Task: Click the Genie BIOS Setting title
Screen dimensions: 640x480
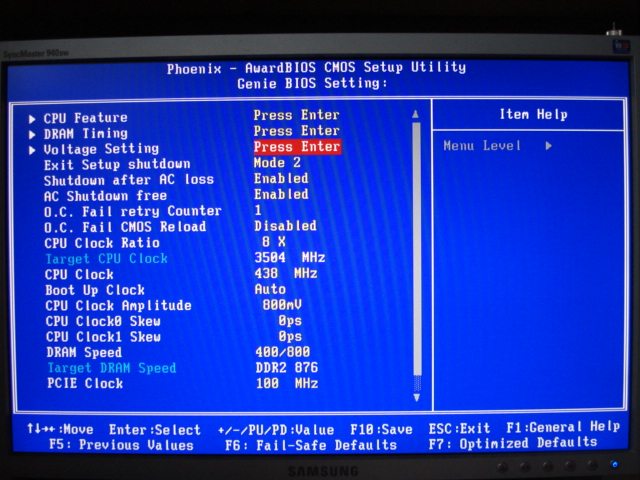Action: [x=313, y=84]
